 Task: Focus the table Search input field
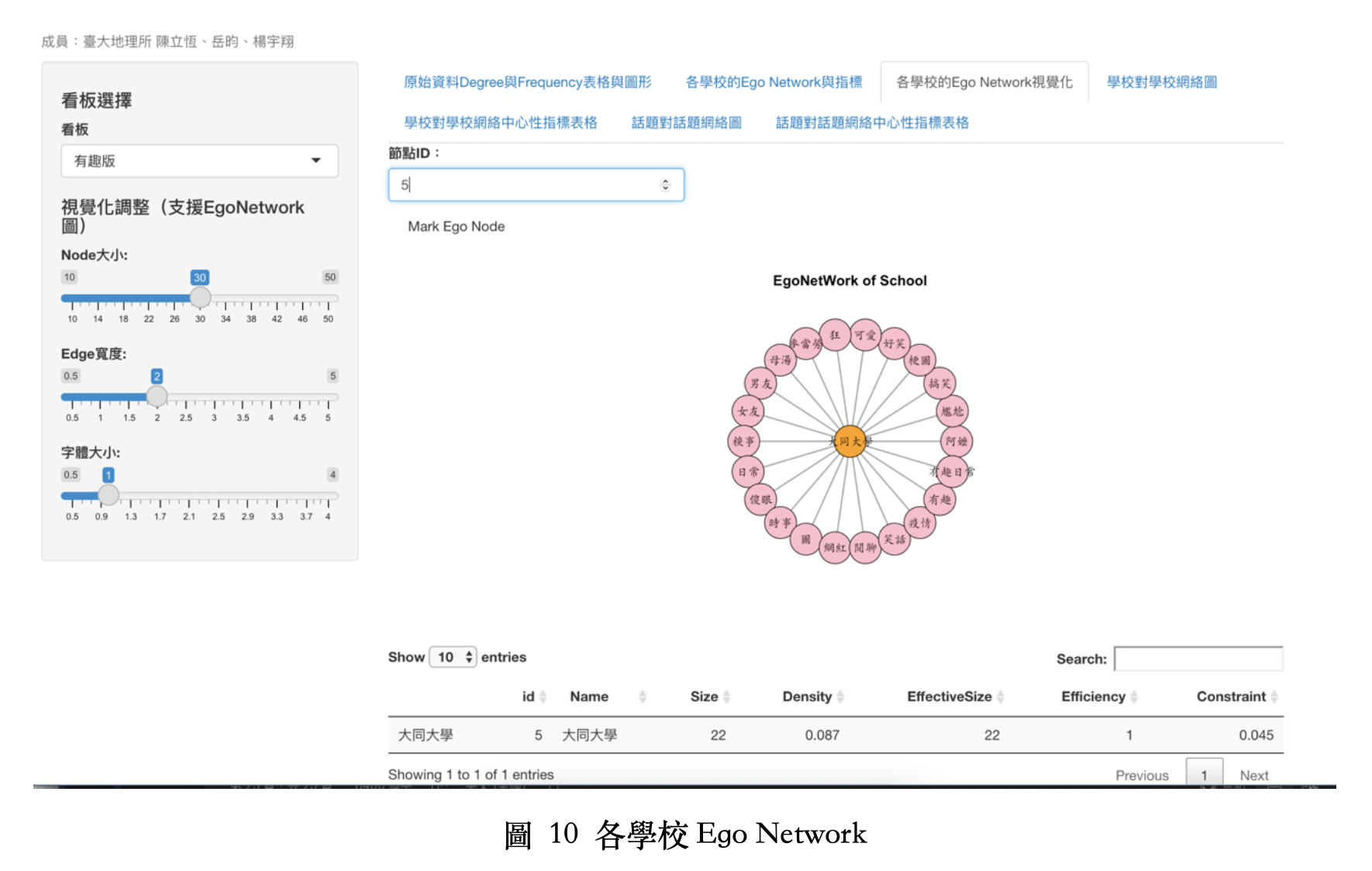point(1198,659)
